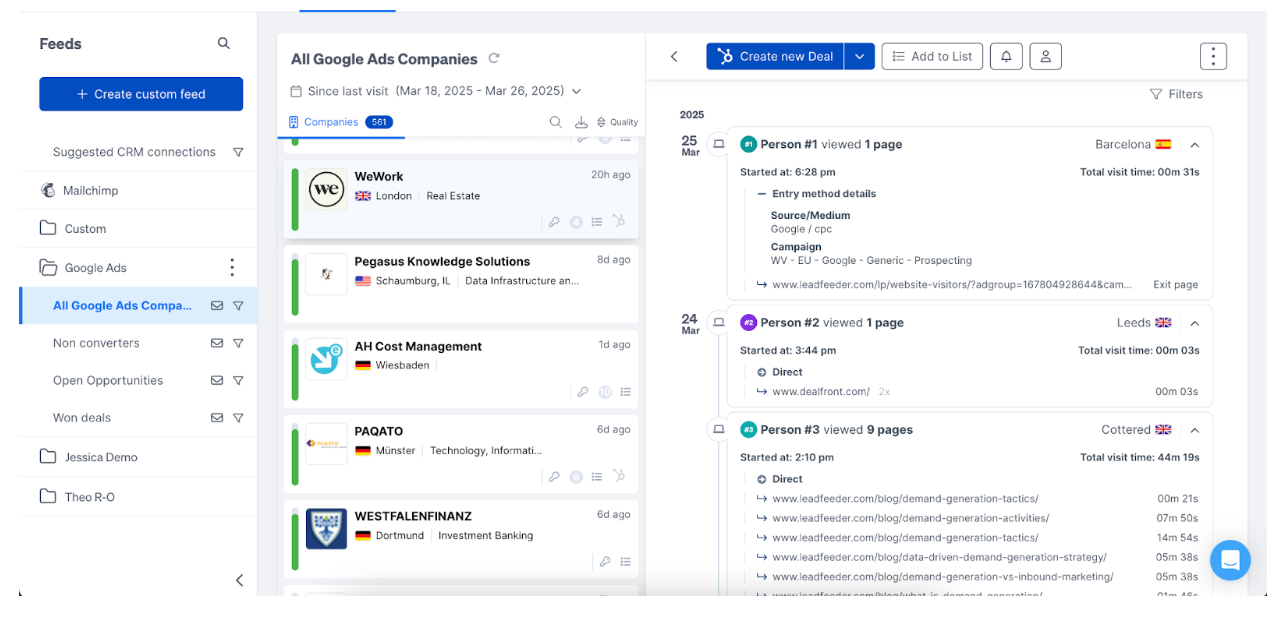The height and width of the screenshot is (620, 1268).
Task: Switch to the Companies tab
Action: pos(340,122)
